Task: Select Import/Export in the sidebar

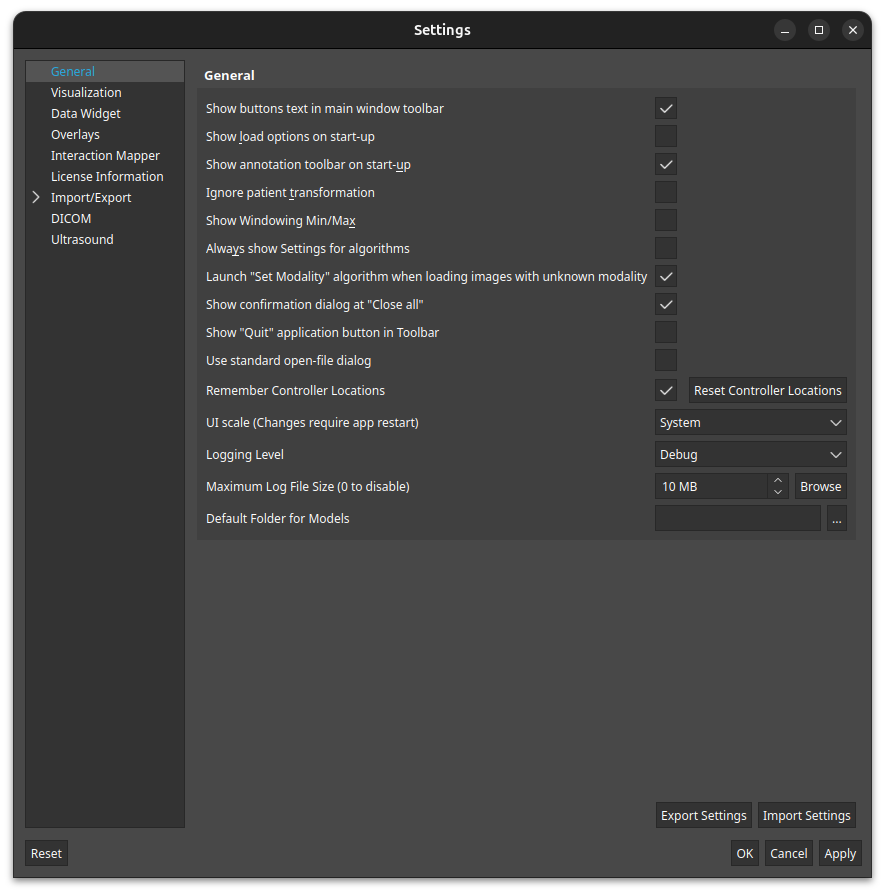Action: point(91,197)
